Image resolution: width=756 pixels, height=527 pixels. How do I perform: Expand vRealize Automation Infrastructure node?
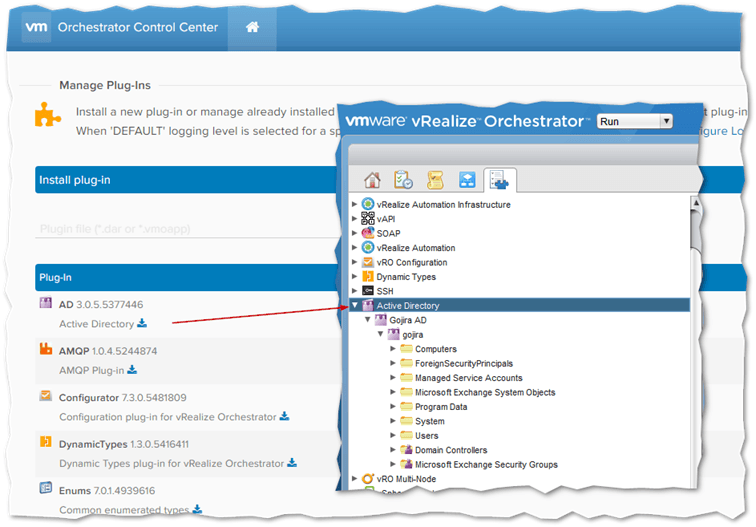point(354,204)
